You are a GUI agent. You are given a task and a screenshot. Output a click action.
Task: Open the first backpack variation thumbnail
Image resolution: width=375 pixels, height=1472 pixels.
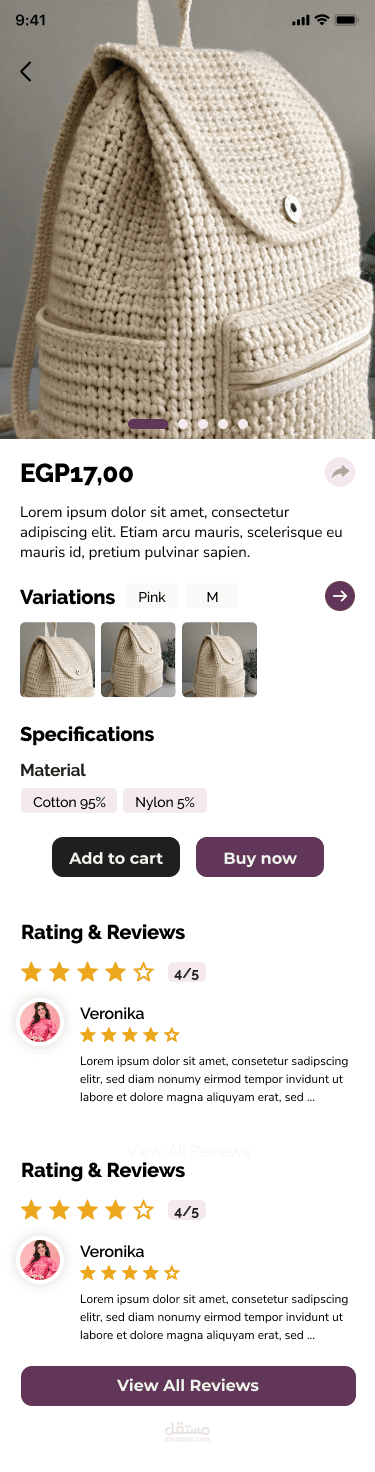pyautogui.click(x=57, y=659)
